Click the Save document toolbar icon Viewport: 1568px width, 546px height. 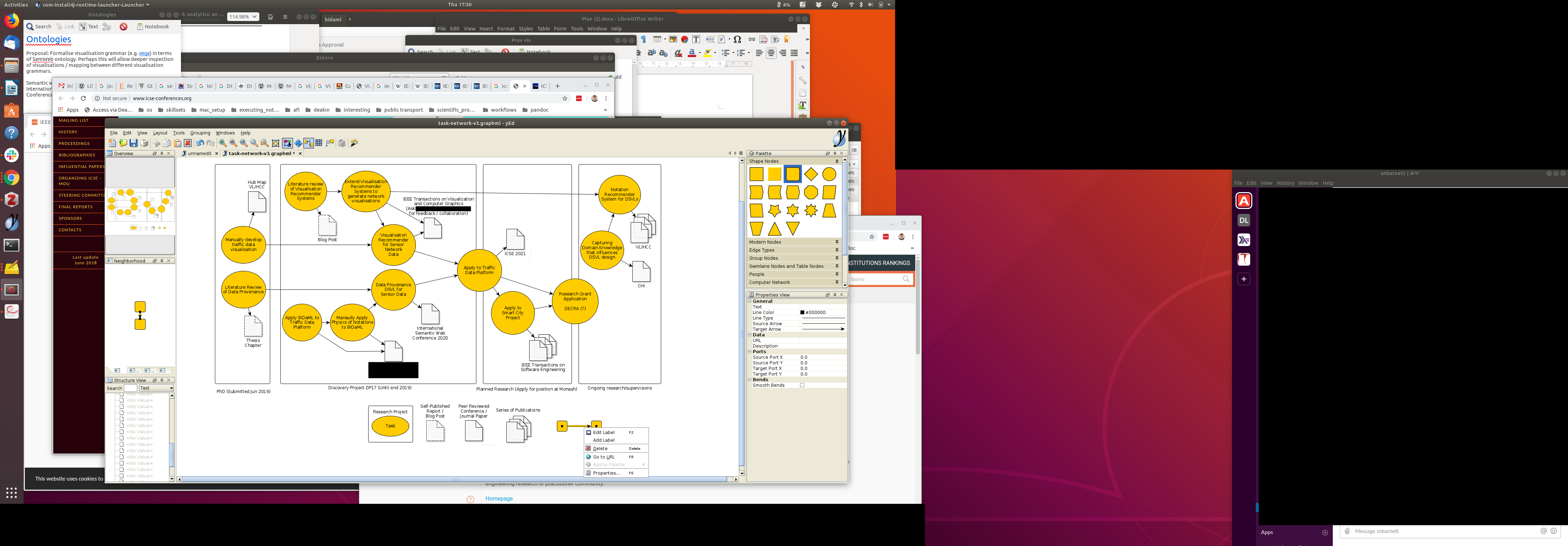pos(133,143)
